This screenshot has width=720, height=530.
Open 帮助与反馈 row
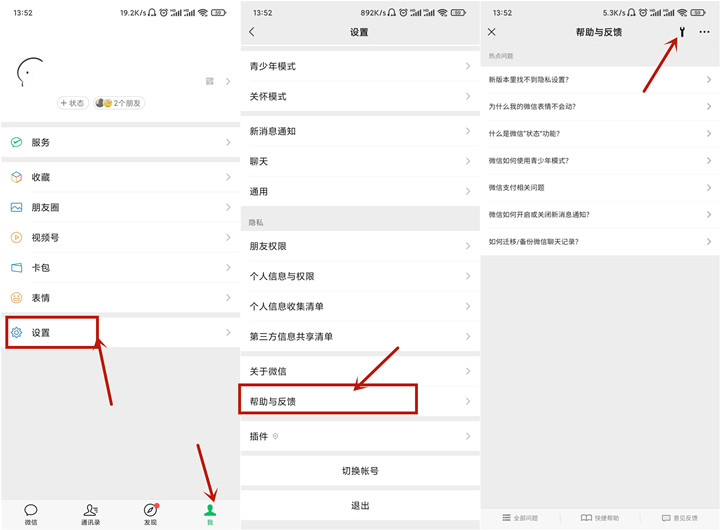[360, 401]
